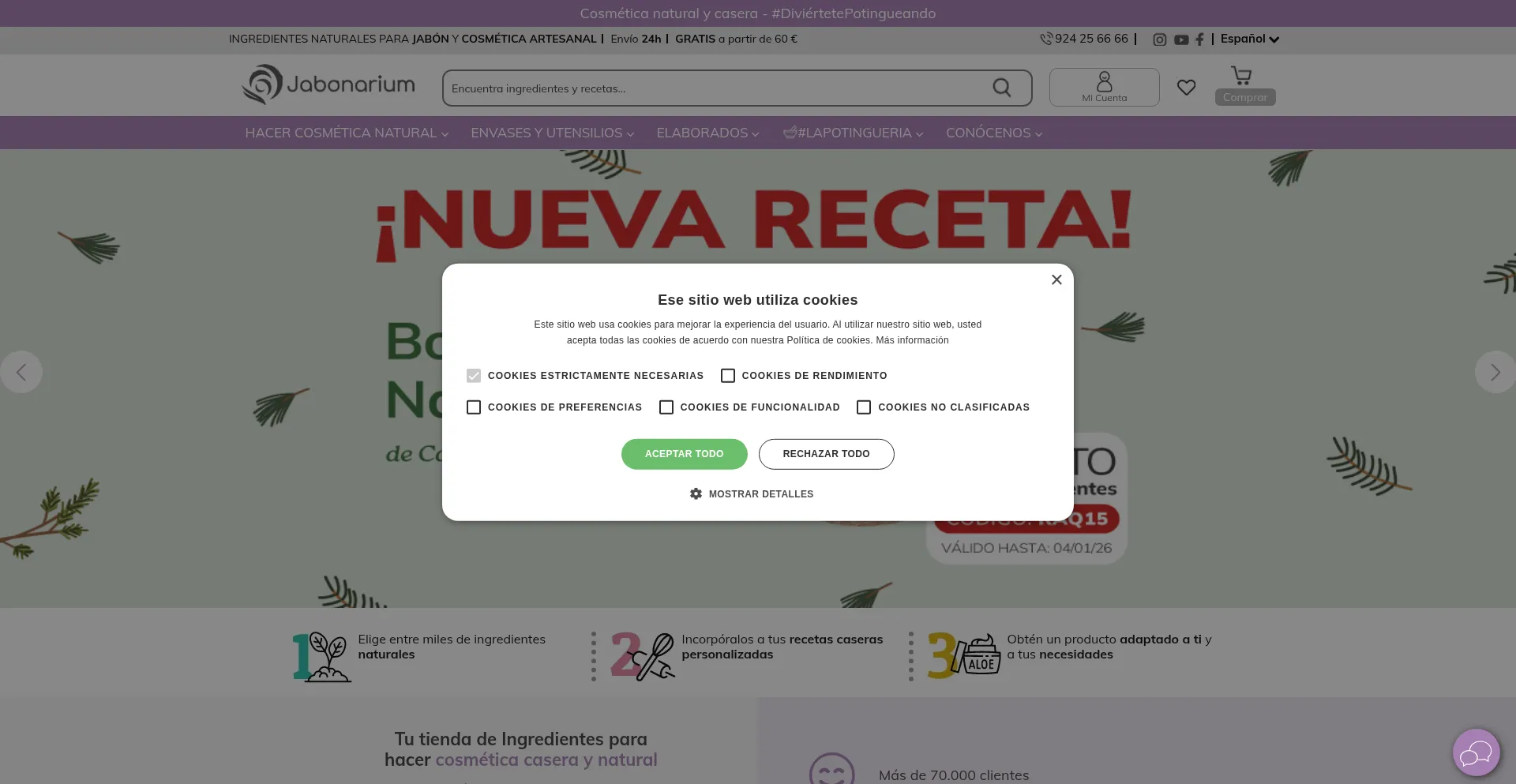The width and height of the screenshot is (1516, 784).
Task: Click the search magnifier icon
Action: coord(1001,88)
